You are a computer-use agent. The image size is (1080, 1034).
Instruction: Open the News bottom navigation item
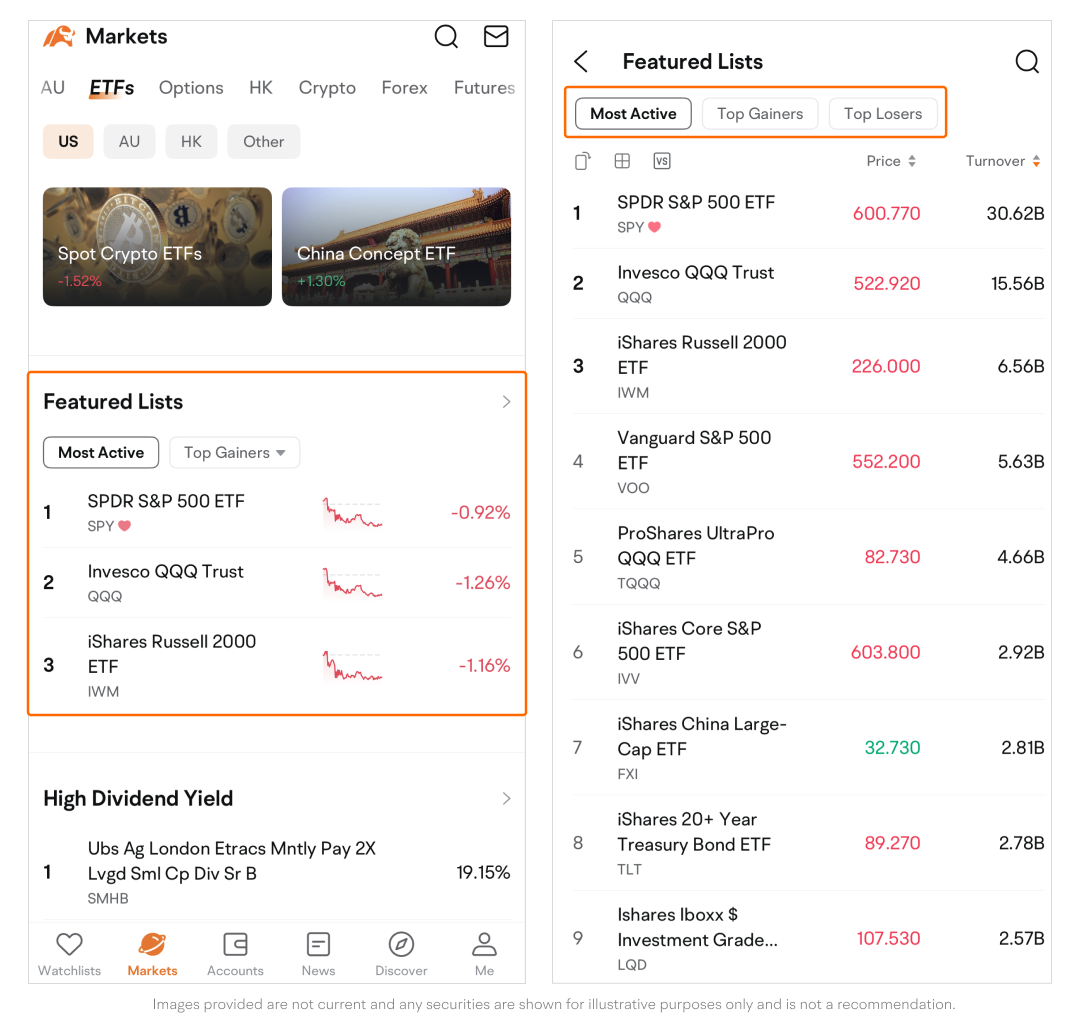click(x=318, y=952)
